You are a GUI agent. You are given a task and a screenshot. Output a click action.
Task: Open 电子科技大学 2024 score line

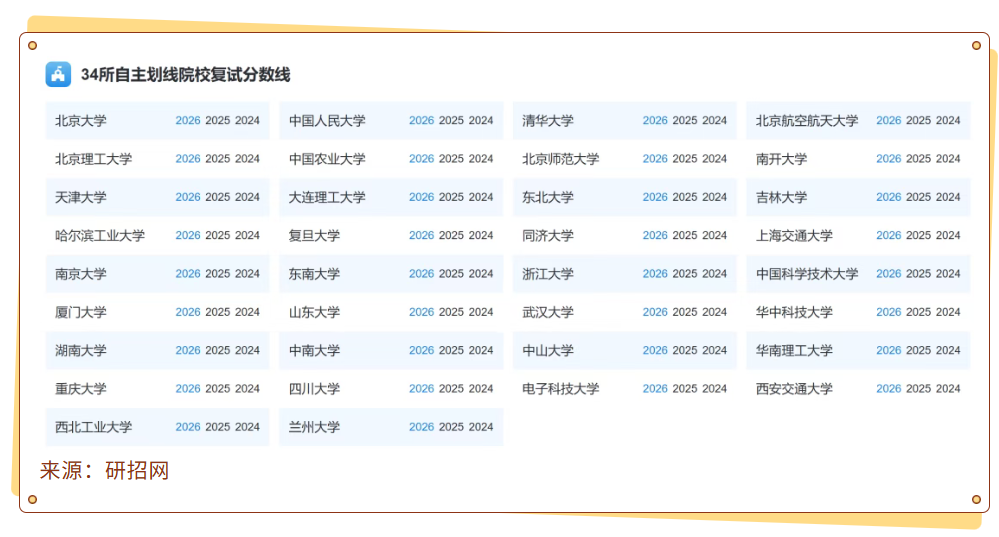tap(714, 388)
